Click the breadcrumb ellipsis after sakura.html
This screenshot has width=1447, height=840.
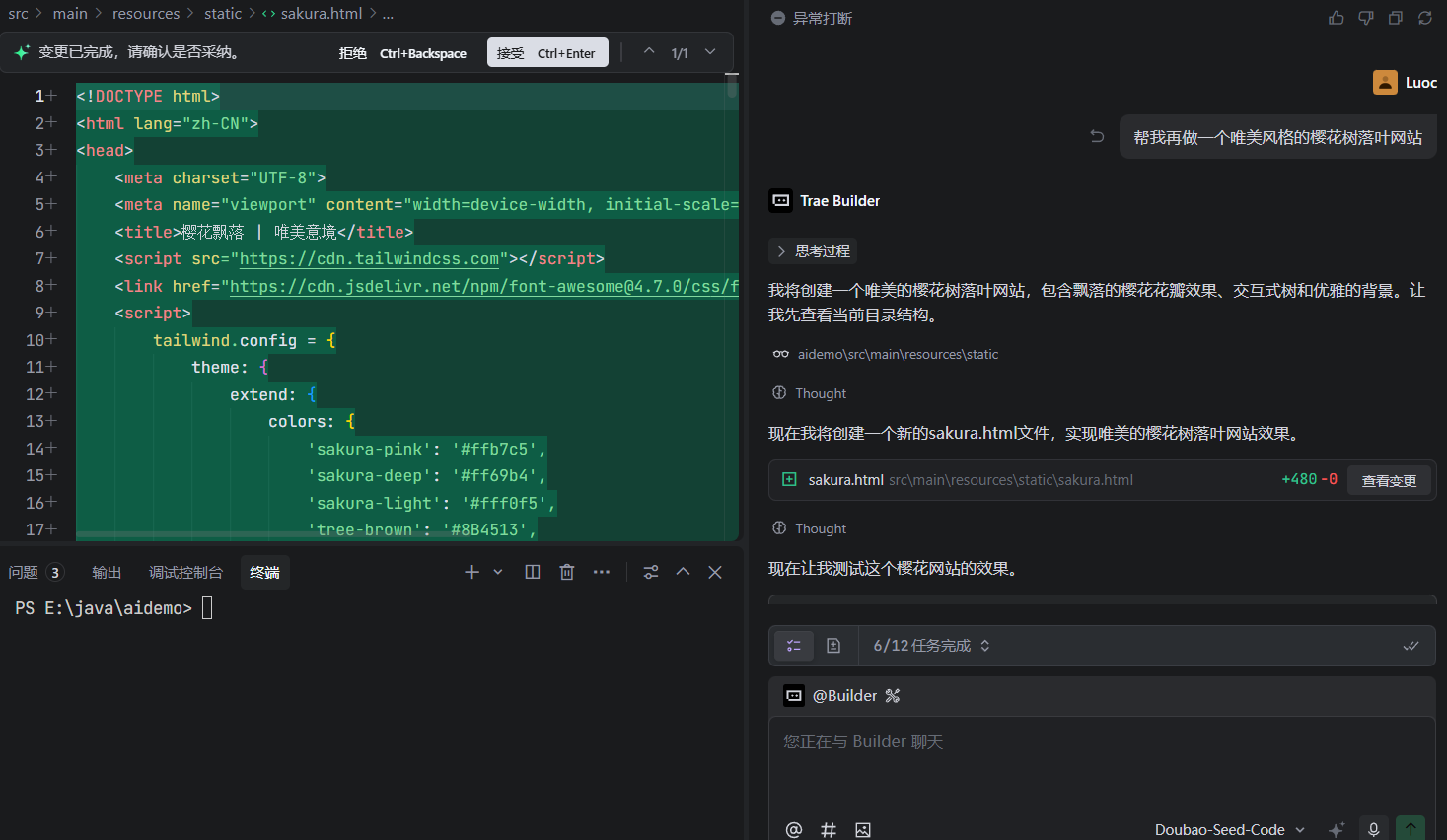[388, 14]
